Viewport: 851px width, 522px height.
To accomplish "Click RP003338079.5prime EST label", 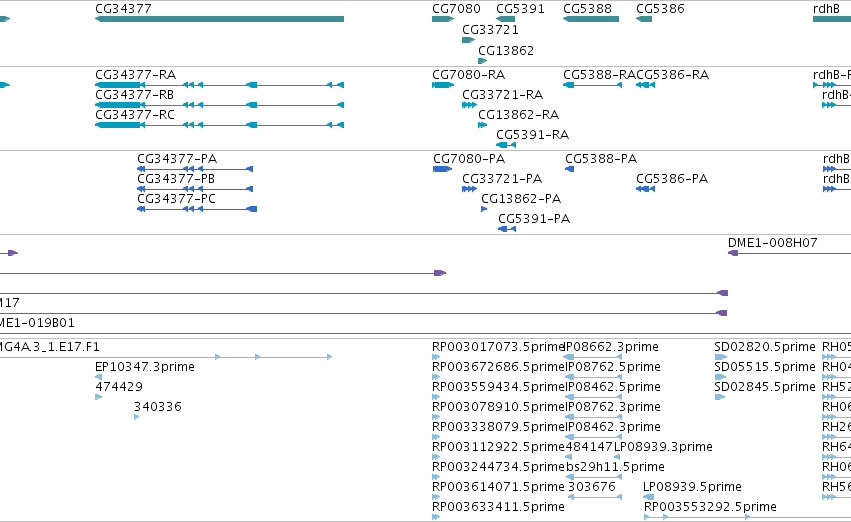I will coord(498,427).
